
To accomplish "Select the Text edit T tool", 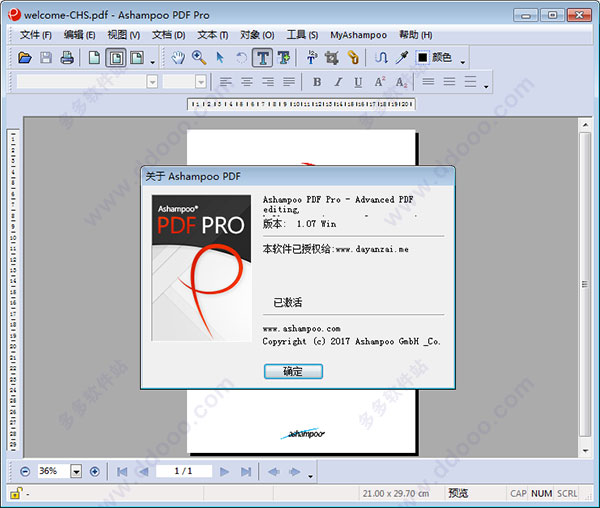I will (262, 58).
